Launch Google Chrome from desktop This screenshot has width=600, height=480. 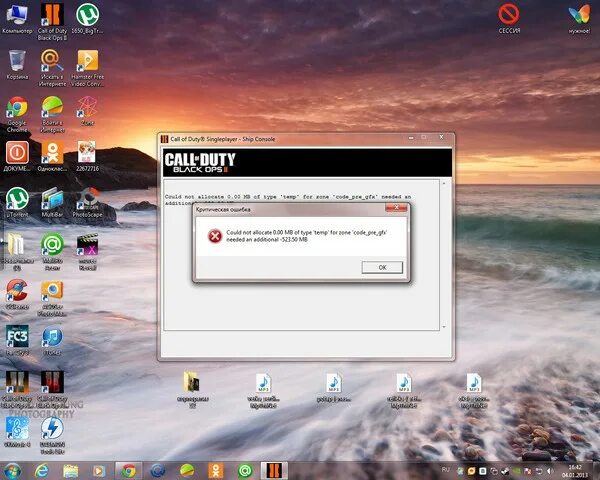(x=17, y=114)
